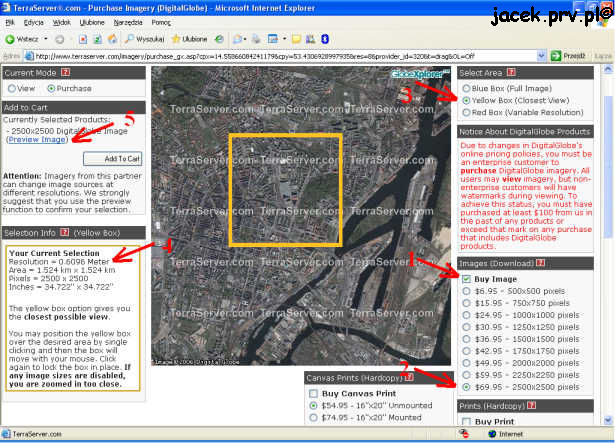This screenshot has height=443, width=615.
Task: Open the address bar dropdown arrow
Action: (541, 56)
